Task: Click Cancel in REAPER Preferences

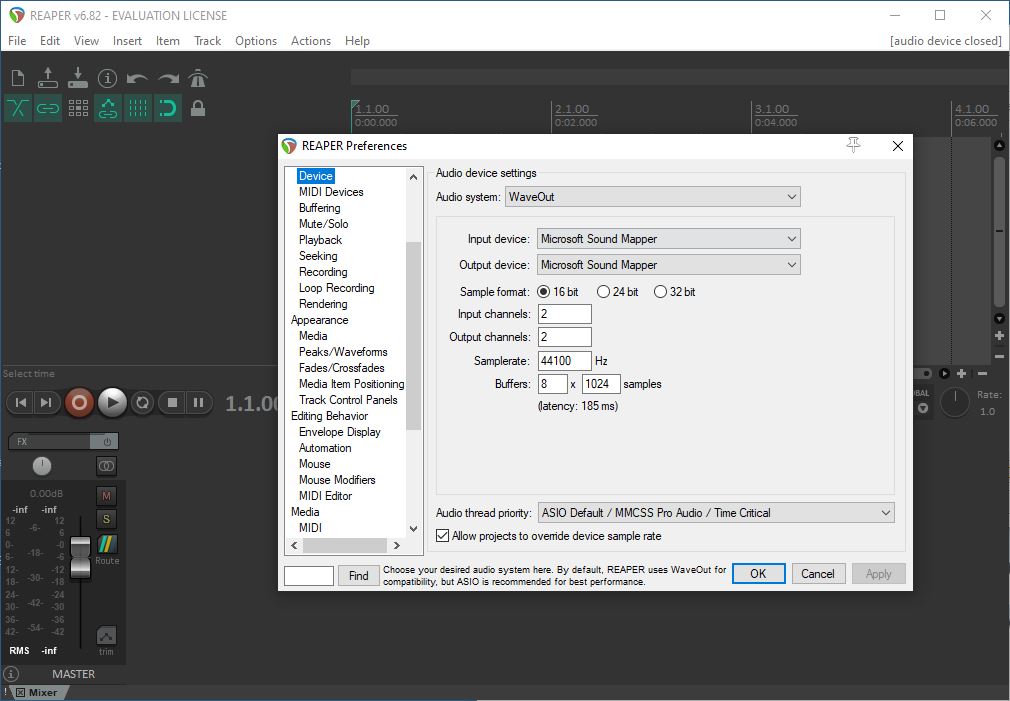Action: [817, 574]
